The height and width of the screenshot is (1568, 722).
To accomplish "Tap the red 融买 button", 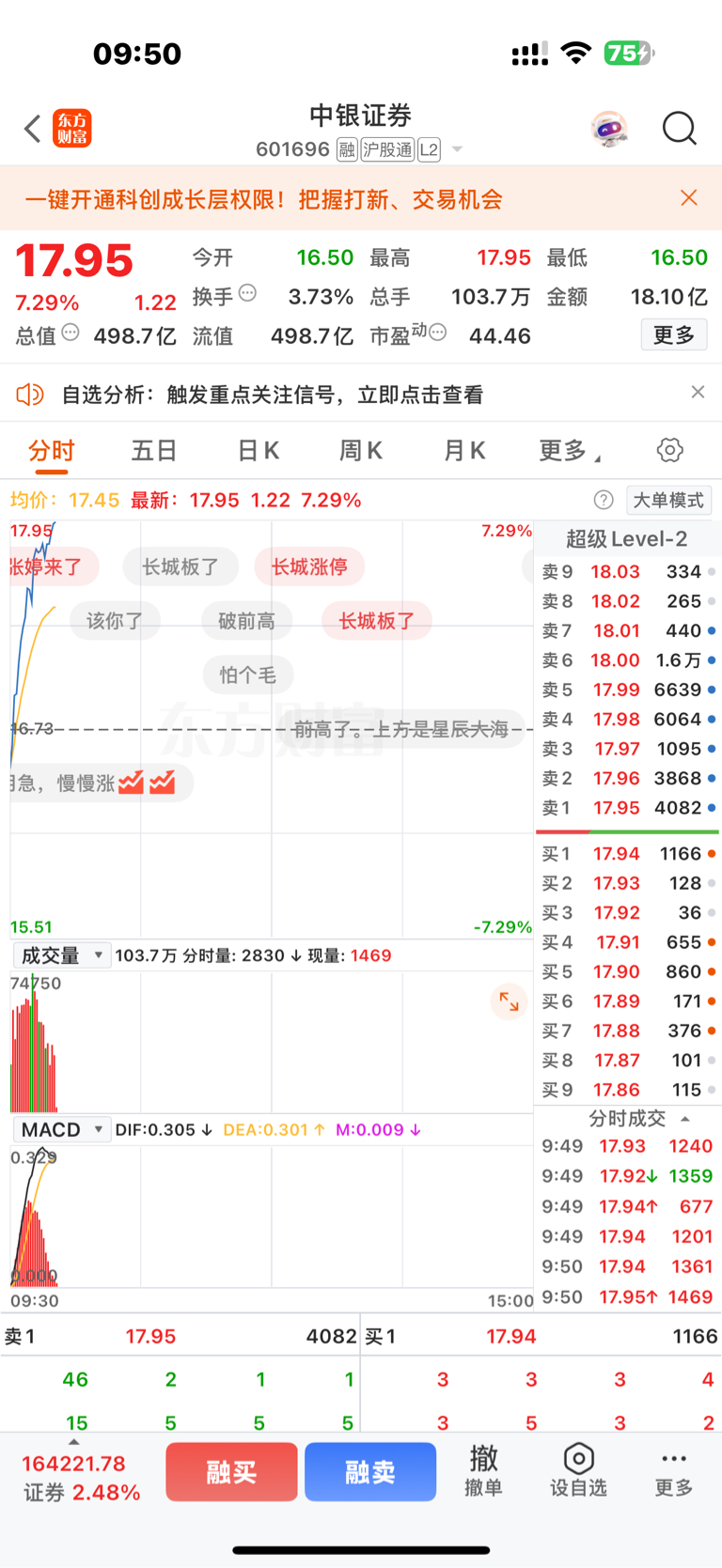I will (232, 1472).
